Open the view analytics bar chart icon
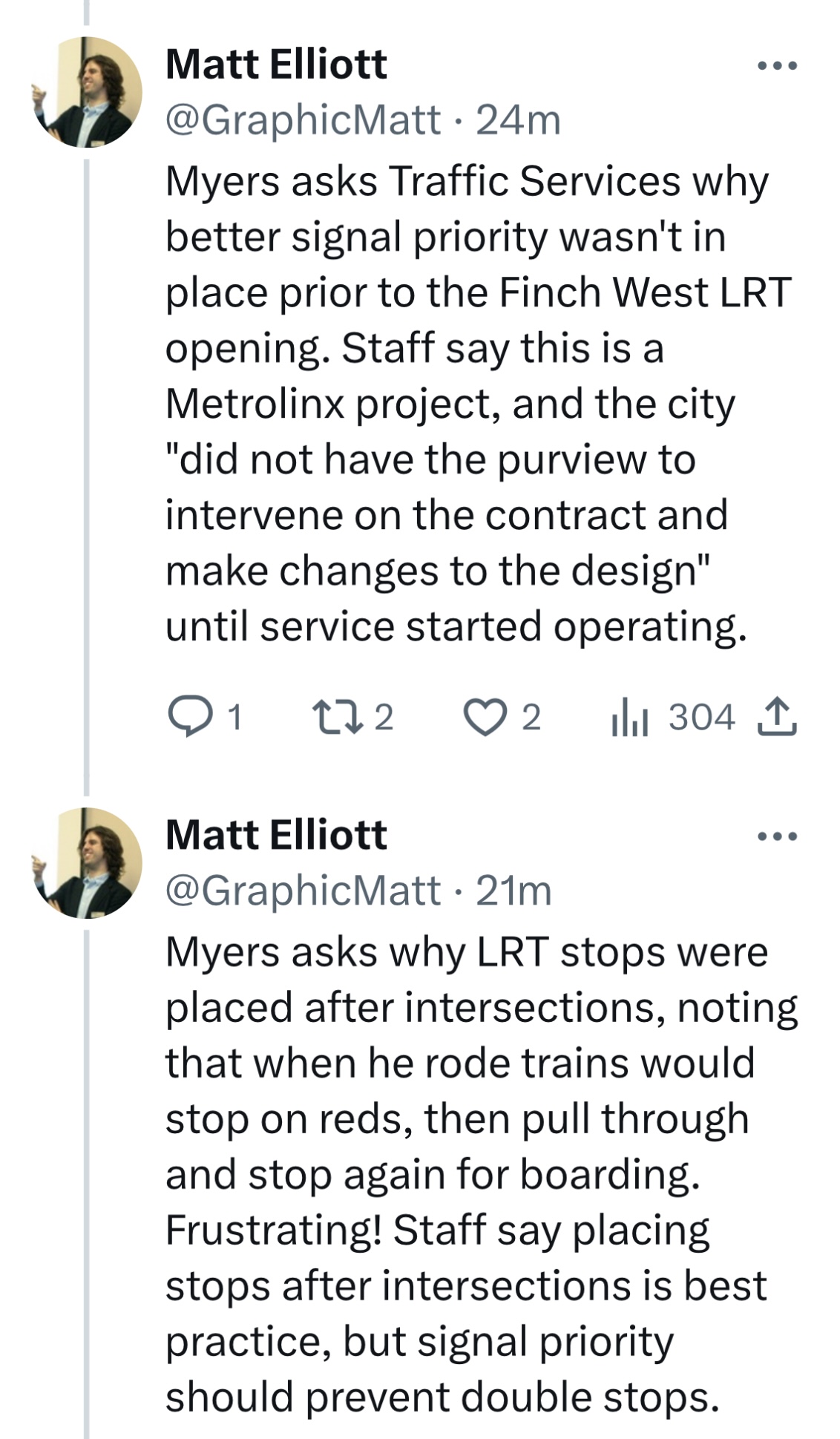840x1439 pixels. pyautogui.click(x=630, y=718)
